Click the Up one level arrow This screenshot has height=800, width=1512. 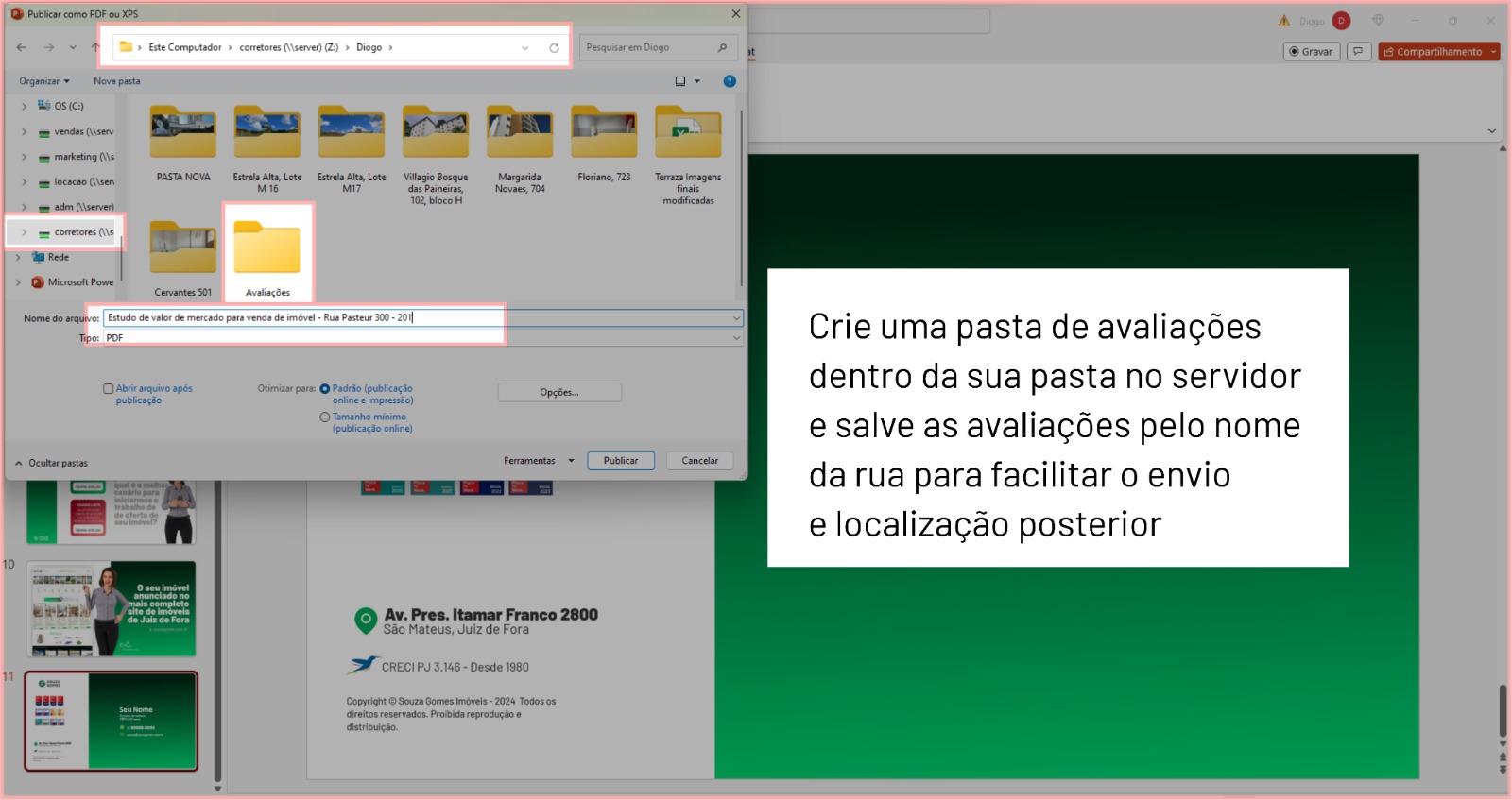coord(95,47)
